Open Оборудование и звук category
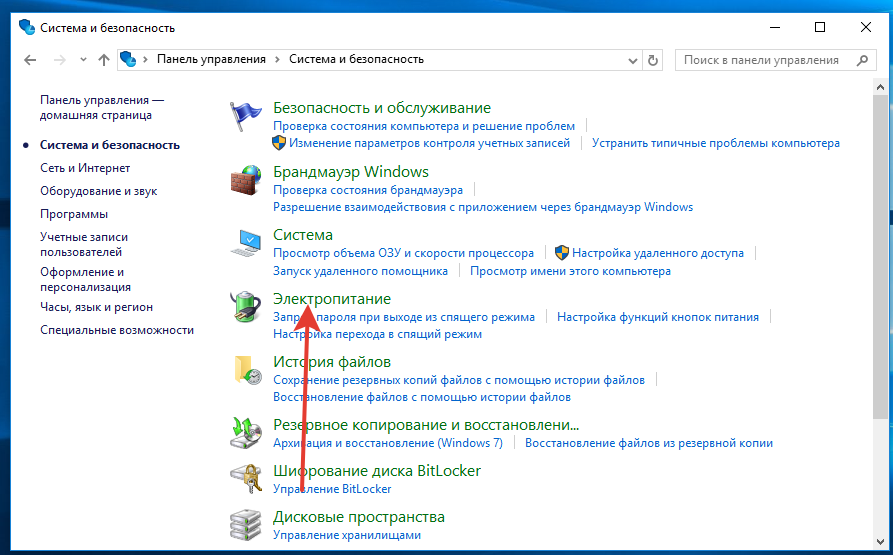This screenshot has width=893, height=555. point(99,191)
